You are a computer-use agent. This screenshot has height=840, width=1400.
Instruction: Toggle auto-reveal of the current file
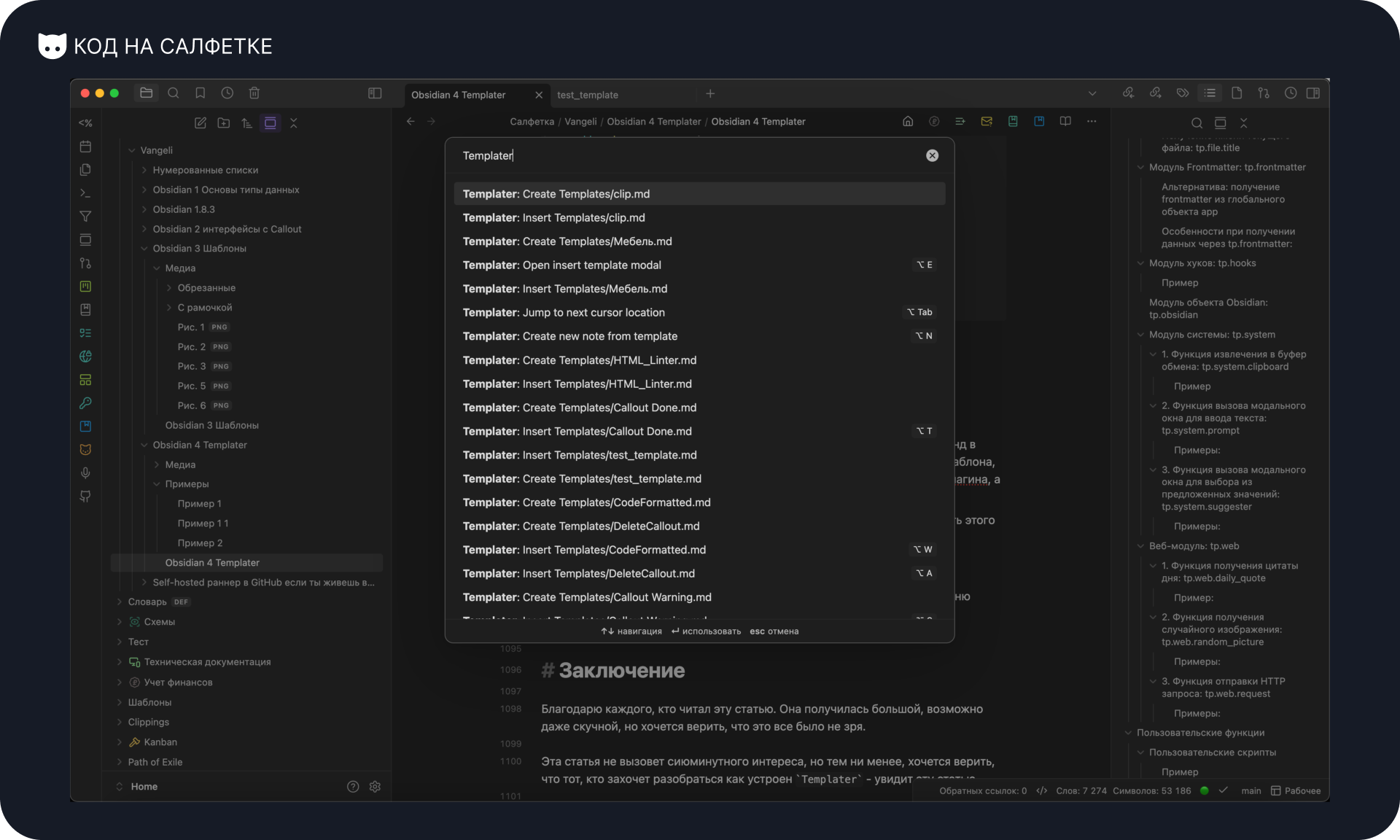pyautogui.click(x=271, y=123)
